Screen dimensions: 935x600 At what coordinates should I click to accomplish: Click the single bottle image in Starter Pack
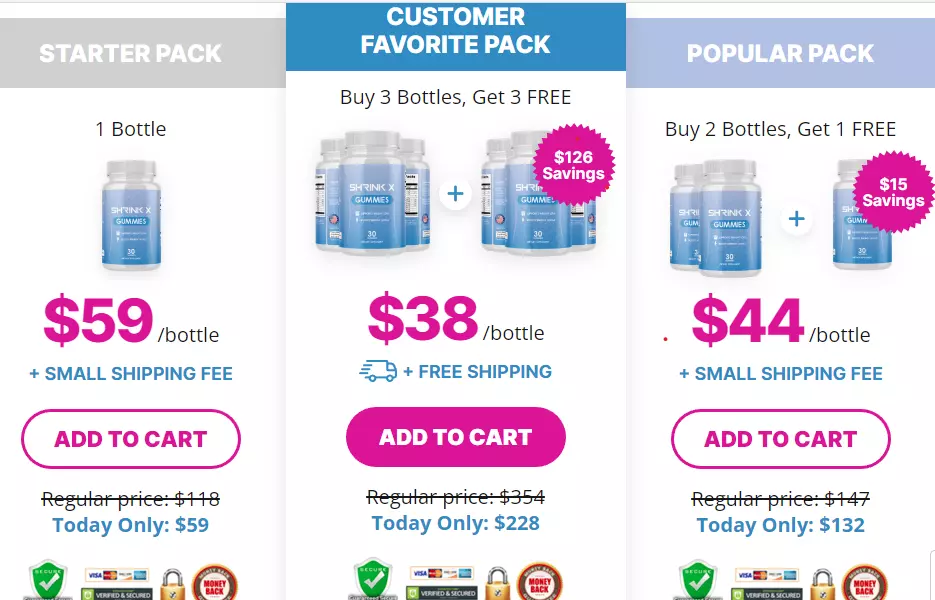pos(131,215)
